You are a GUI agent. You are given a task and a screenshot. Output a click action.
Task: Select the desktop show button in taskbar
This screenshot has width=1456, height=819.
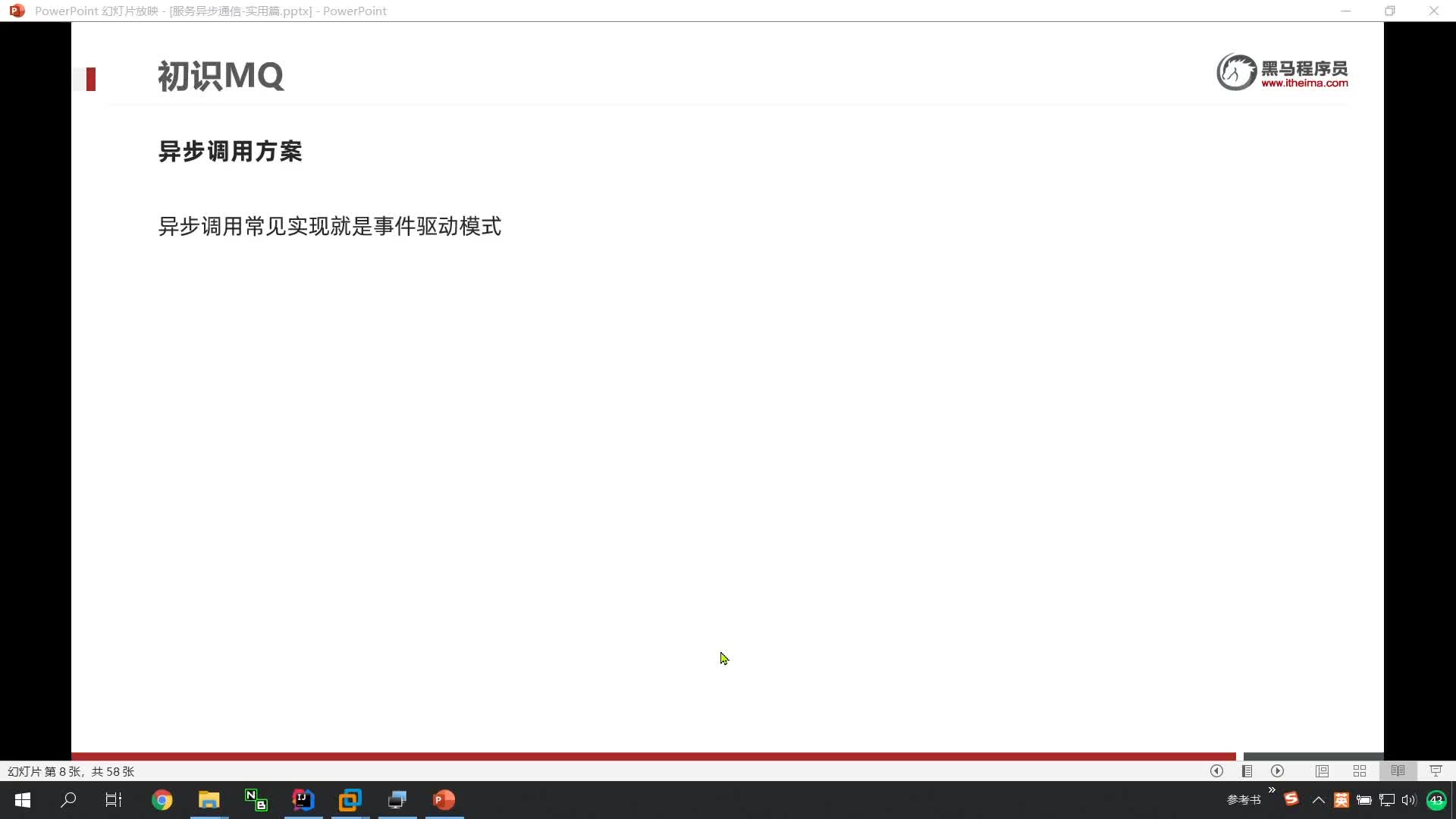pyautogui.click(x=1454, y=799)
